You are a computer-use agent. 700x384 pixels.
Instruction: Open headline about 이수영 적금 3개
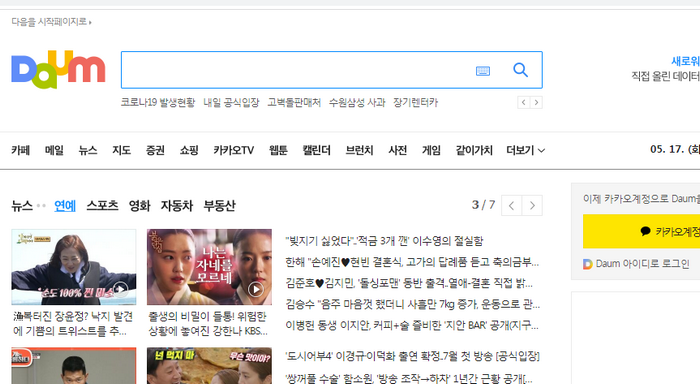(384, 241)
